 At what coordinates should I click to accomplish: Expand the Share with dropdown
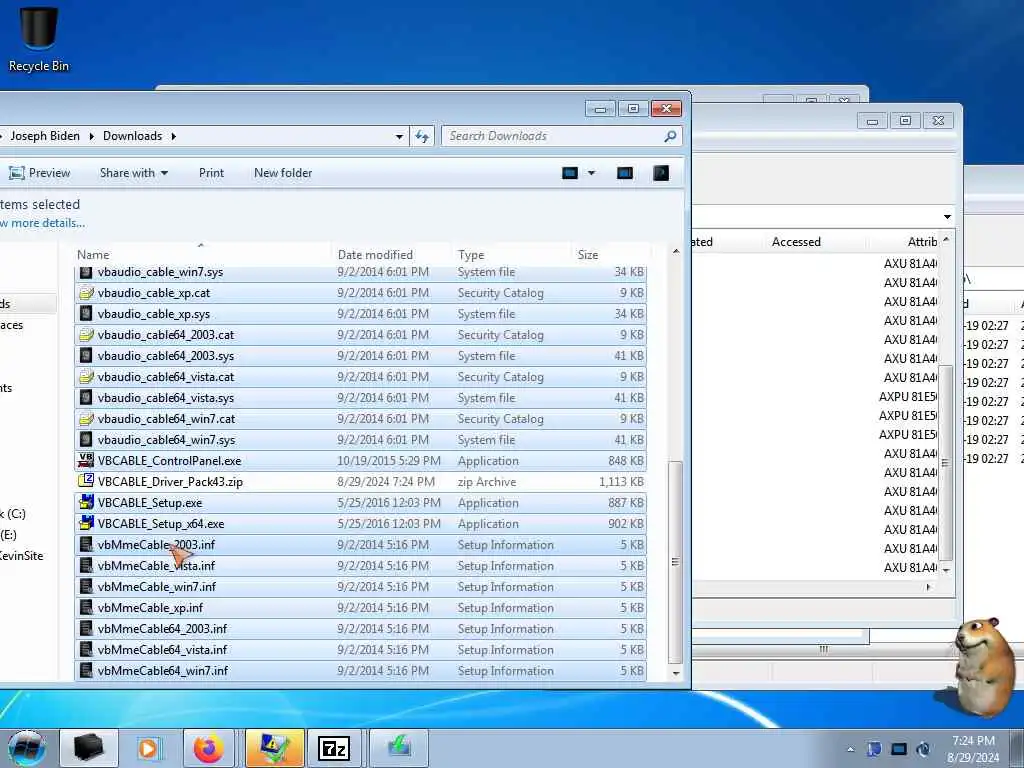(165, 173)
